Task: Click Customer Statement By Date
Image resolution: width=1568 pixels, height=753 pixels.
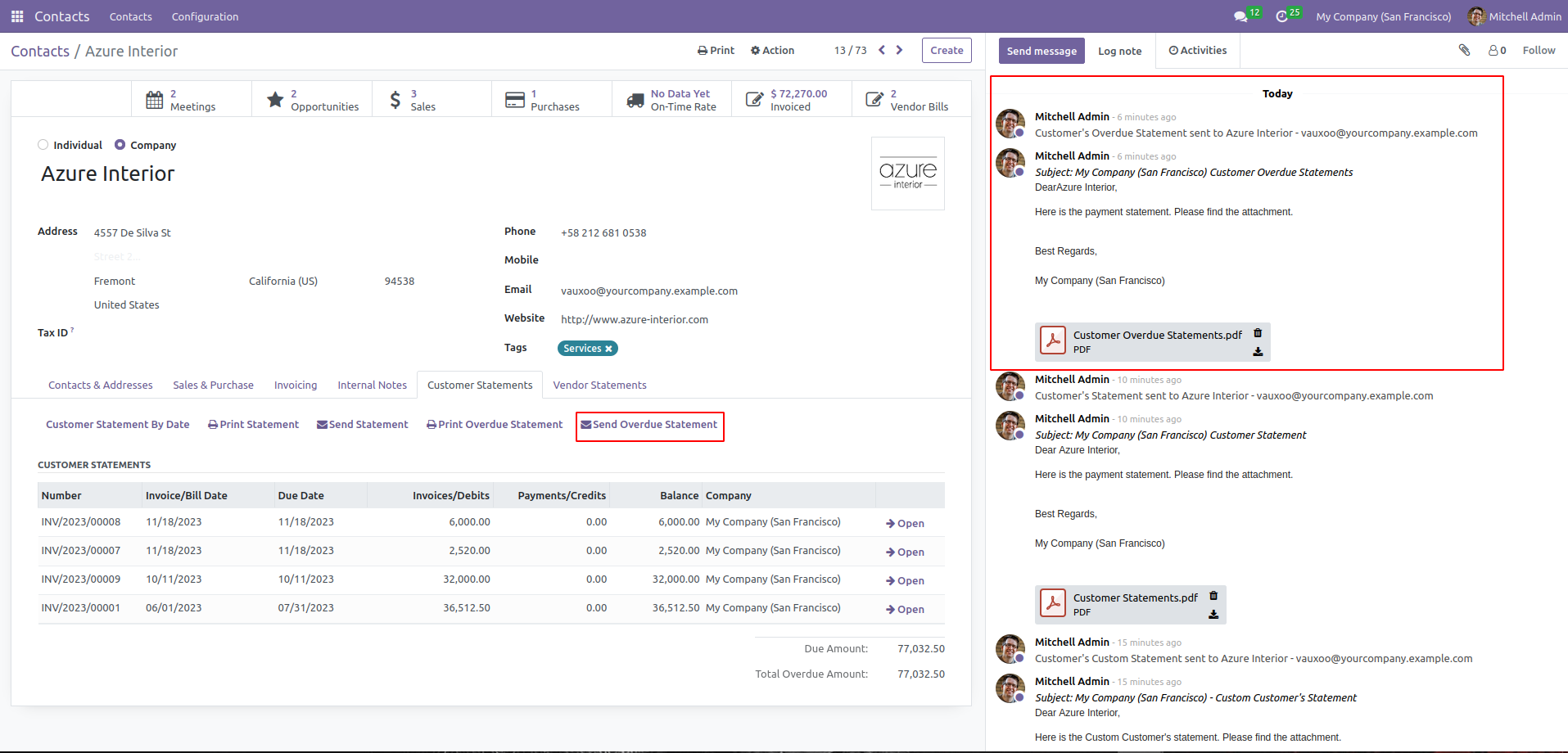Action: coord(118,424)
